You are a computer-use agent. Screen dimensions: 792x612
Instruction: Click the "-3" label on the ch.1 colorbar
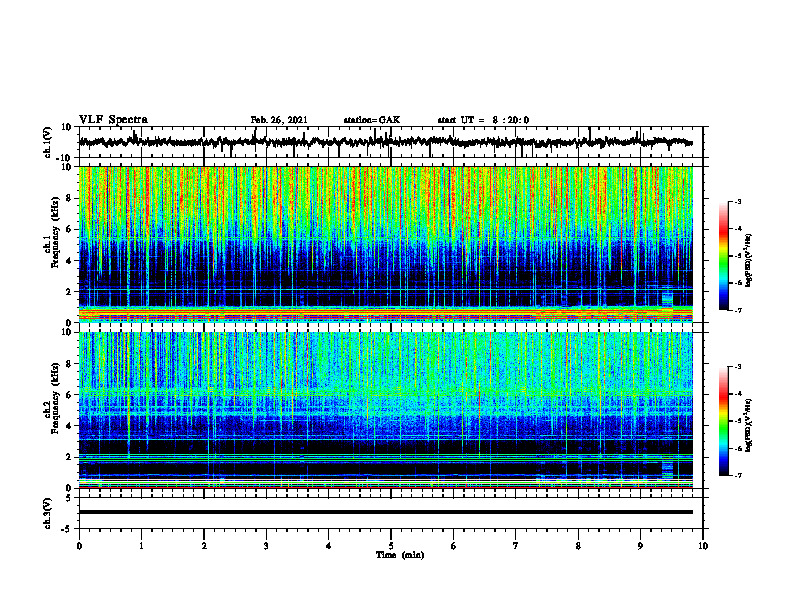click(x=738, y=202)
